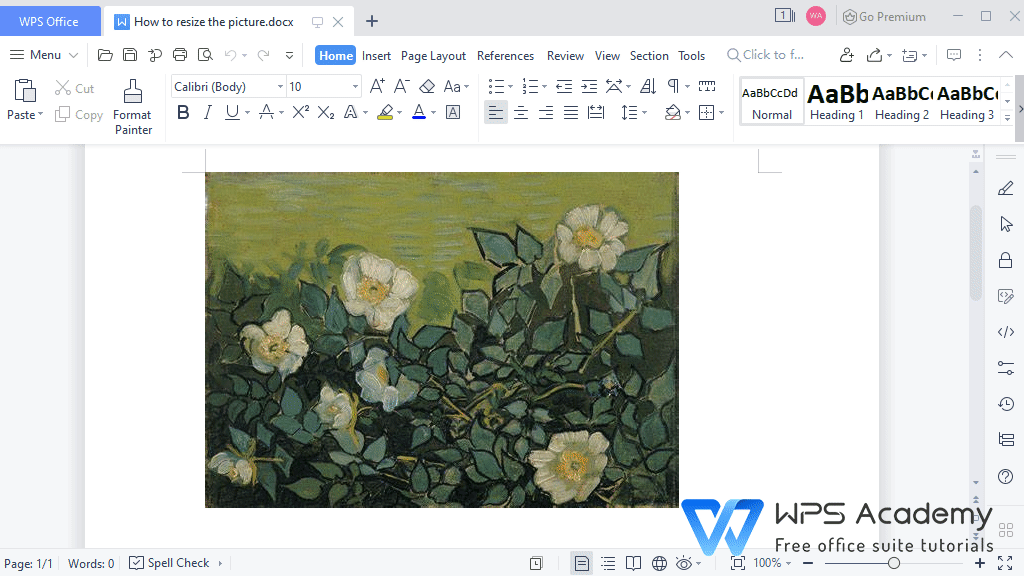Open the main Menu
This screenshot has width=1024, height=576.
pyautogui.click(x=44, y=55)
